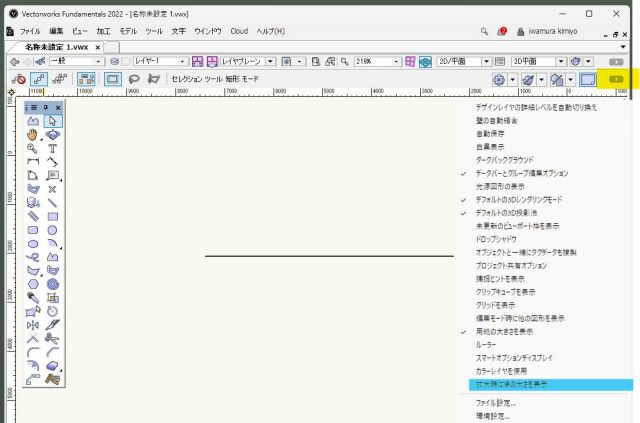Open the ファイル menu
Viewport: 640px width, 423px height.
click(30, 32)
